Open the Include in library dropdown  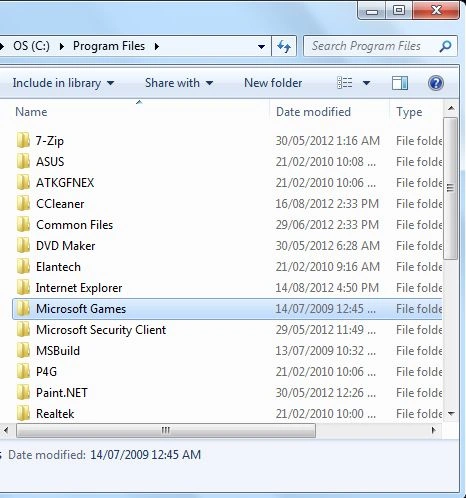[63, 83]
